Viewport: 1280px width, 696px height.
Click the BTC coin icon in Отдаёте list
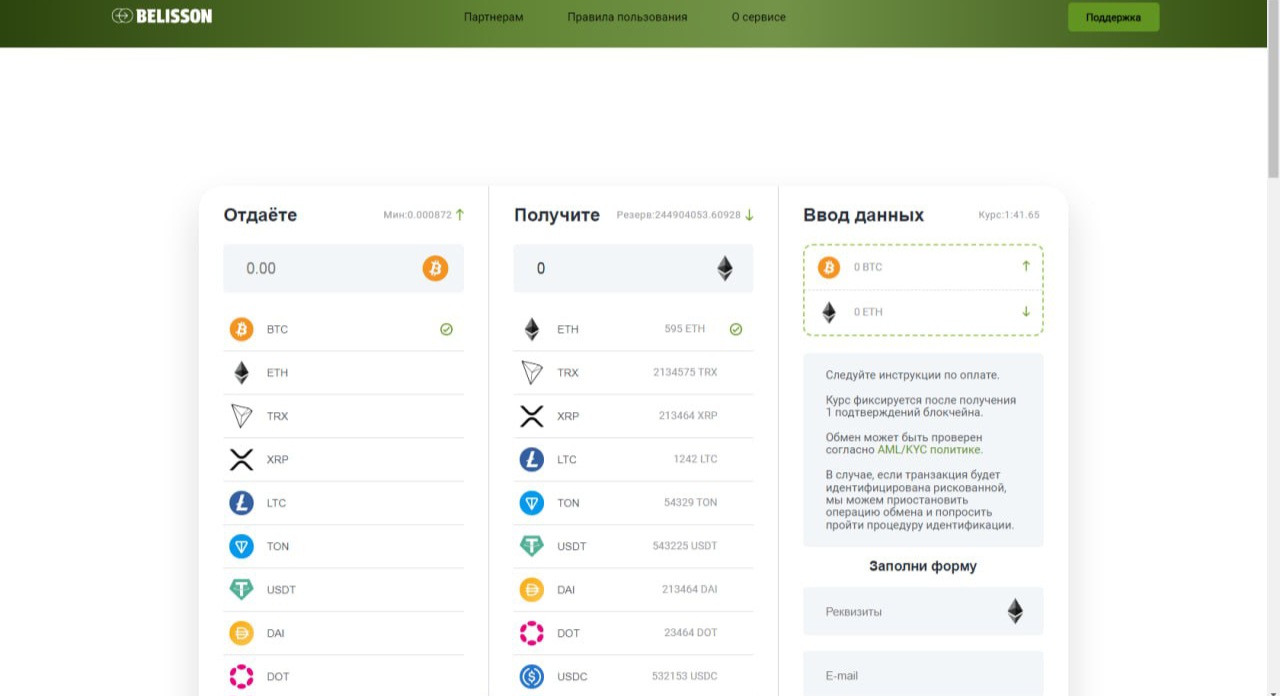(x=241, y=329)
